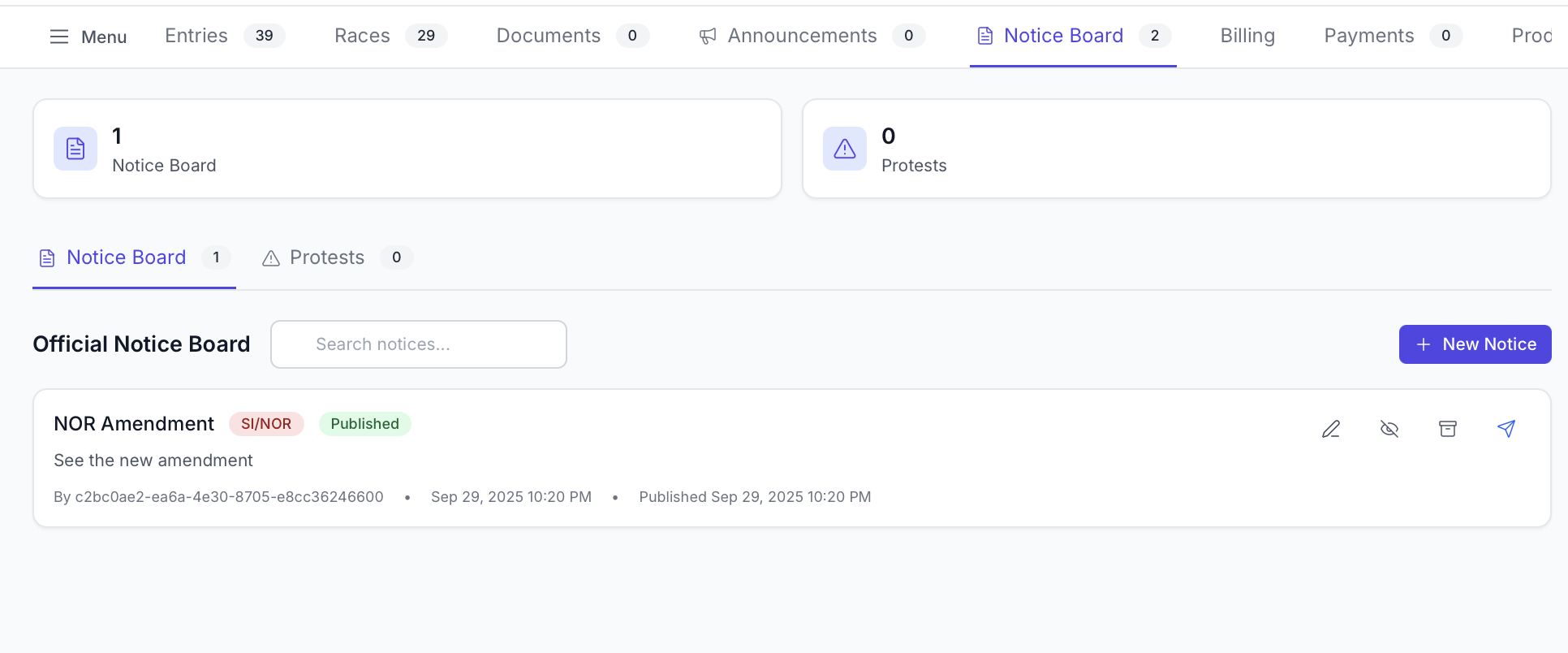Viewport: 1568px width, 653px height.
Task: Click the edit pencil icon on NOR Amendment
Action: 1331,429
